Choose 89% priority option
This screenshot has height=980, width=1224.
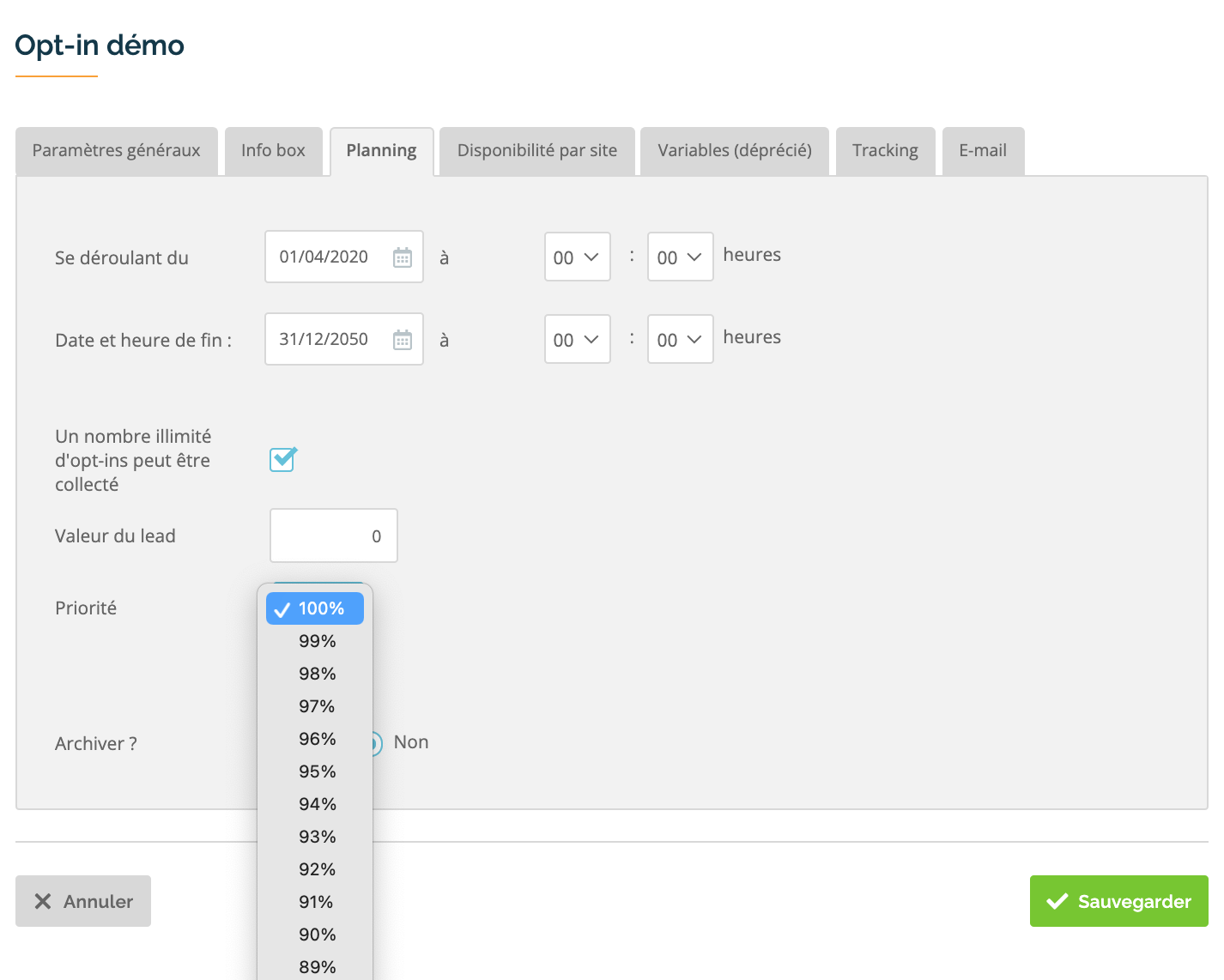pyautogui.click(x=315, y=966)
